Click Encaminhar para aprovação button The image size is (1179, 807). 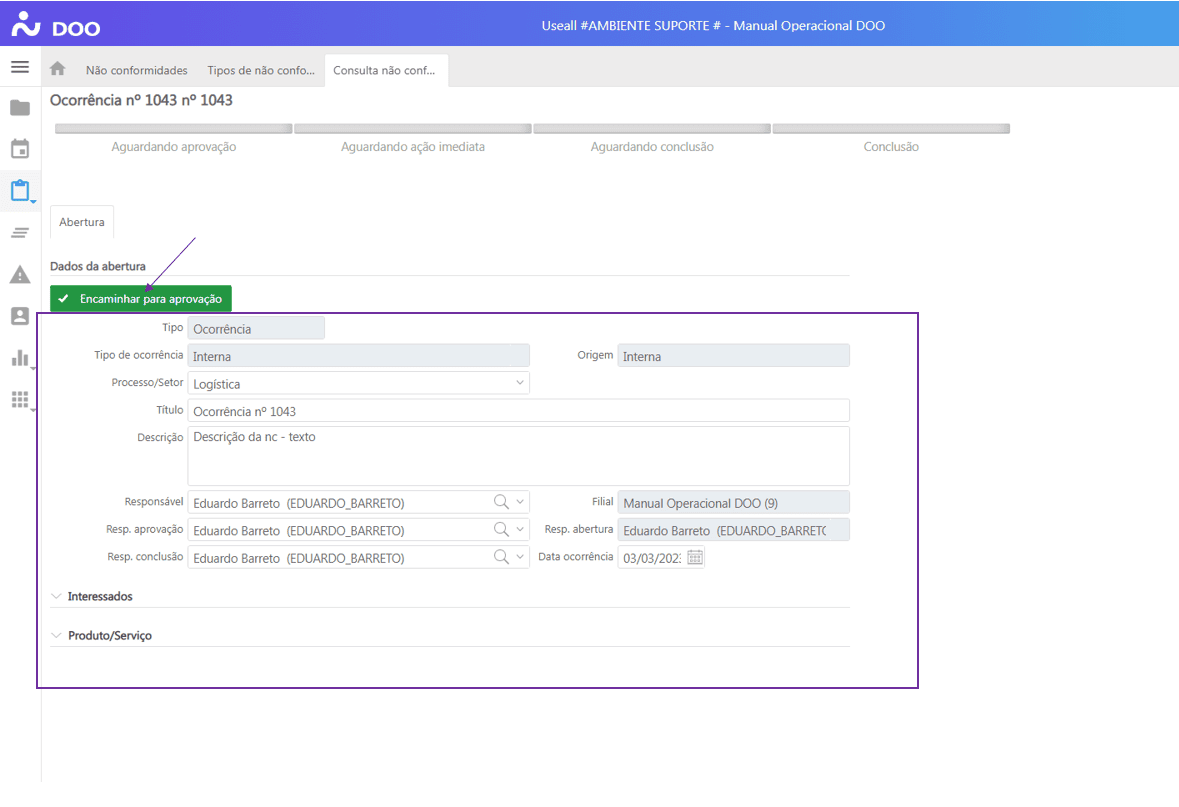141,299
